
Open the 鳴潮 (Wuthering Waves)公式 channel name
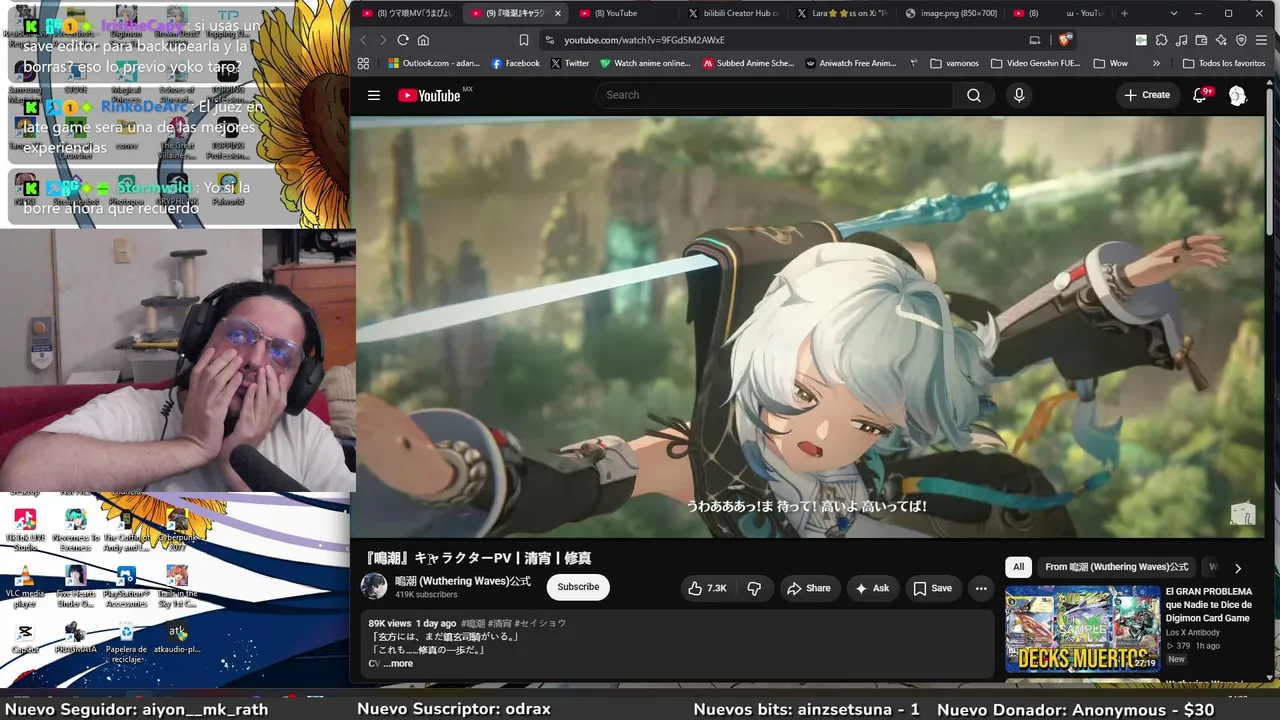[463, 581]
